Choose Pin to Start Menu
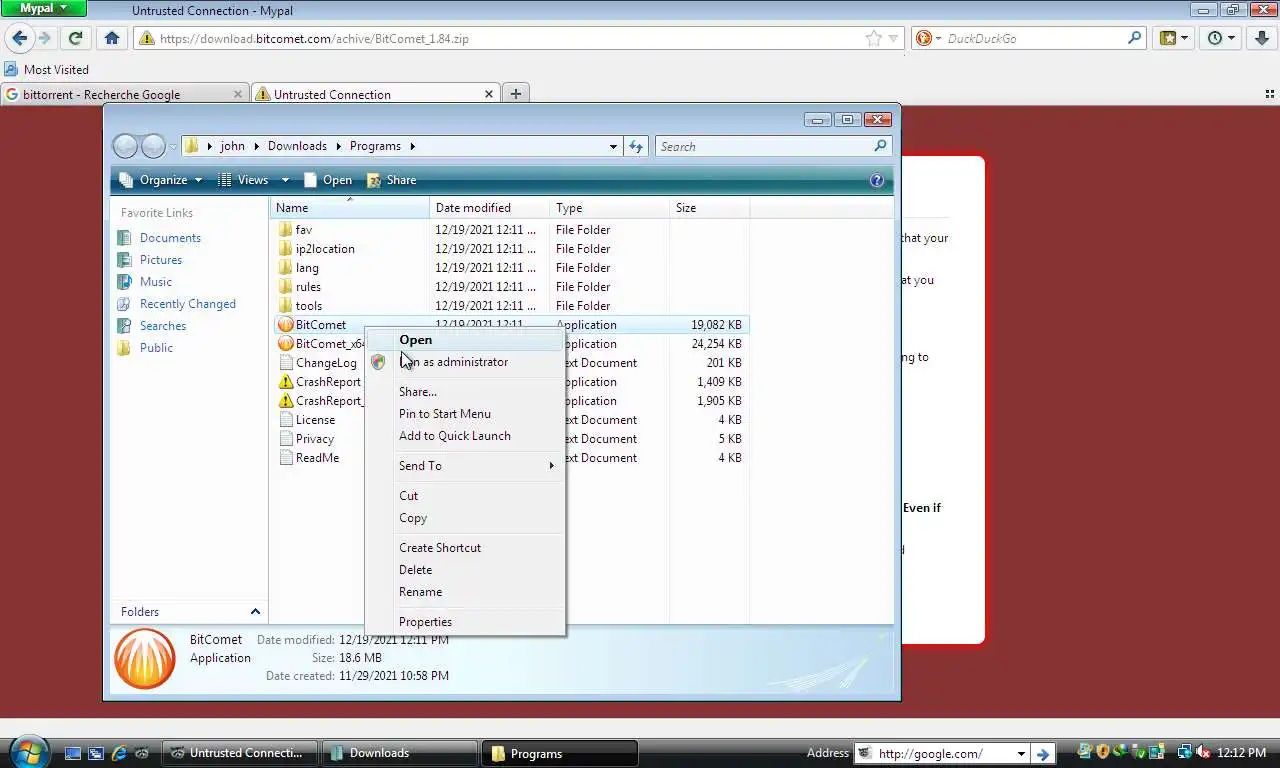 tap(465, 414)
